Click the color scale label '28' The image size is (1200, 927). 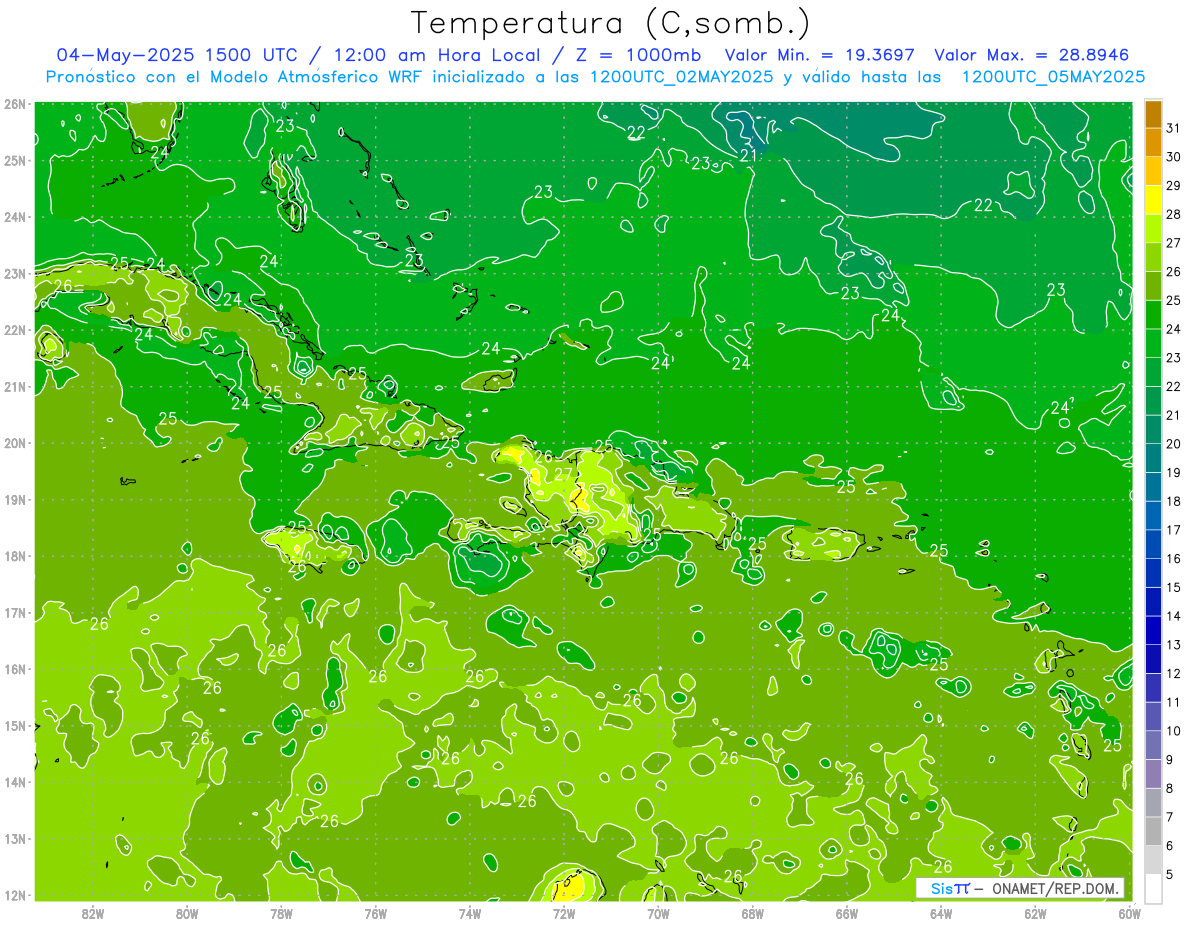tap(1173, 214)
